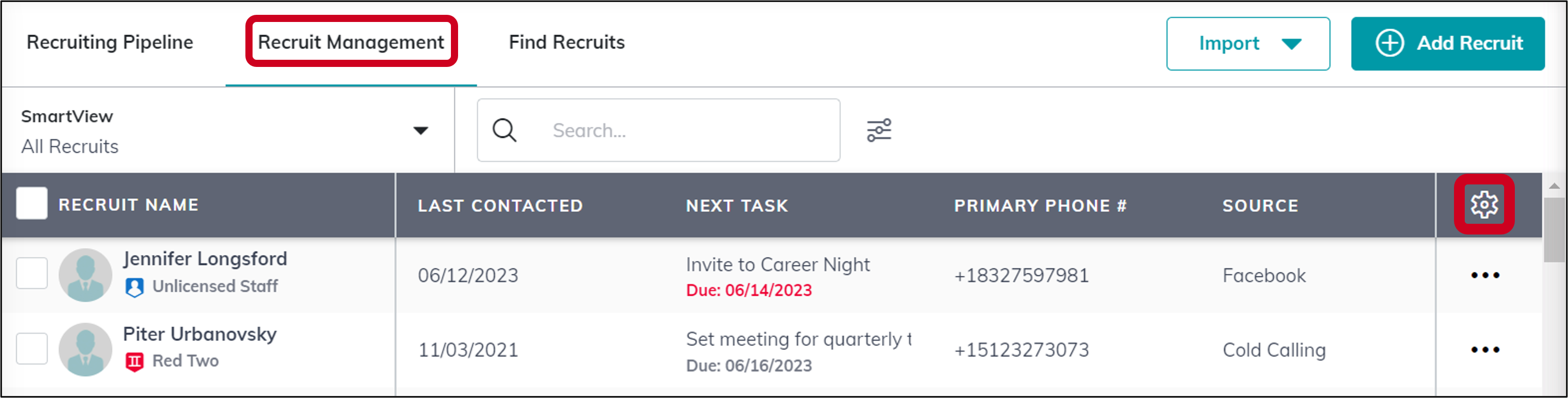Image resolution: width=1568 pixels, height=398 pixels.
Task: Switch to the Recruiting Pipeline tab
Action: tap(110, 42)
